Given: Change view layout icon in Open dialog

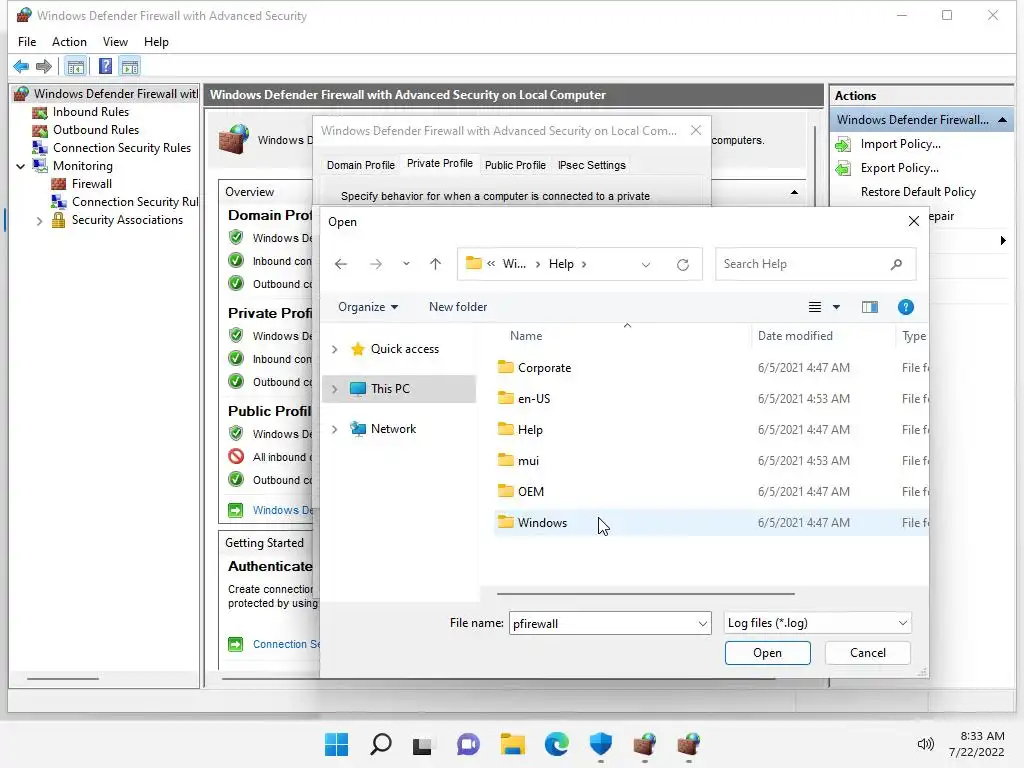Looking at the screenshot, I should [x=814, y=307].
